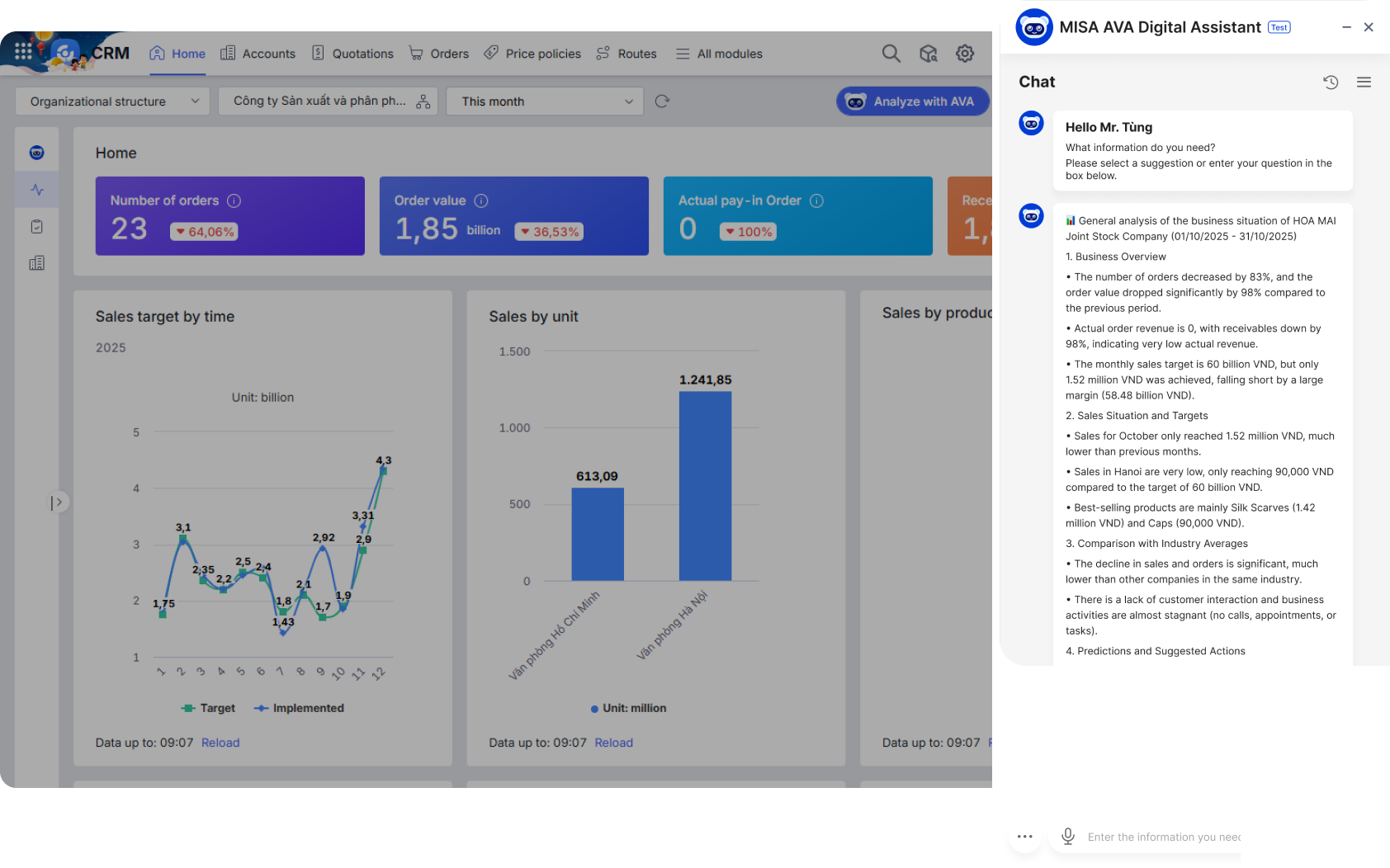The width and height of the screenshot is (1390, 868).
Task: Click the company building icon in sidebar
Action: pyautogui.click(x=36, y=262)
